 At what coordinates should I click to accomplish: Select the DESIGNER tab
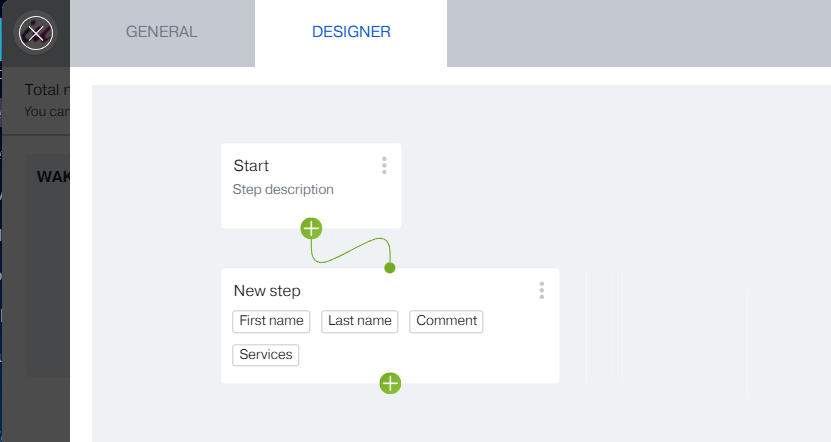351,32
